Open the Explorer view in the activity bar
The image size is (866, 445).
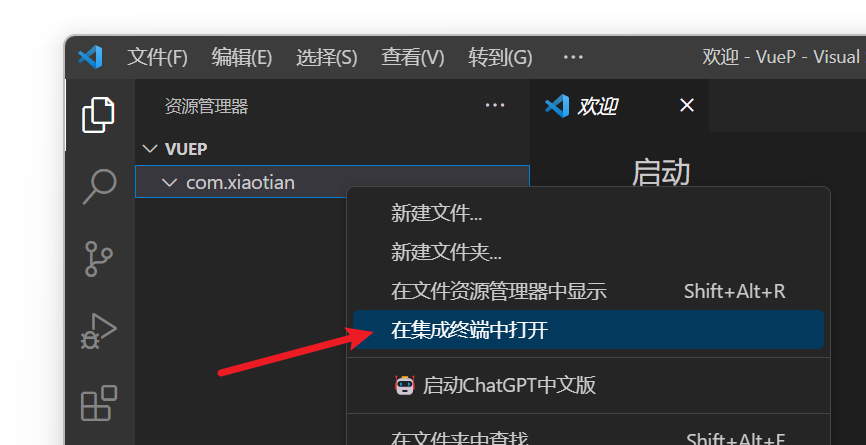98,115
